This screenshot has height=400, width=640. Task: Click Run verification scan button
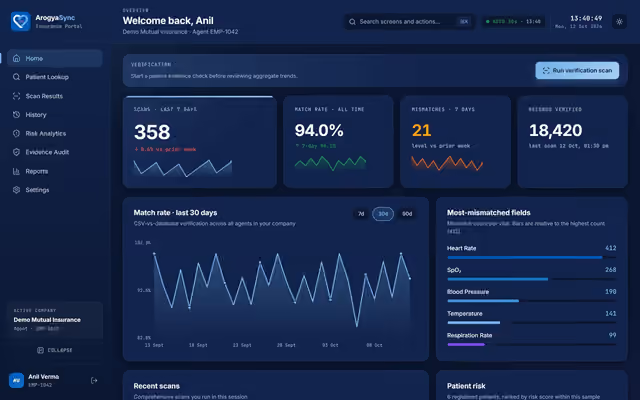pos(577,71)
